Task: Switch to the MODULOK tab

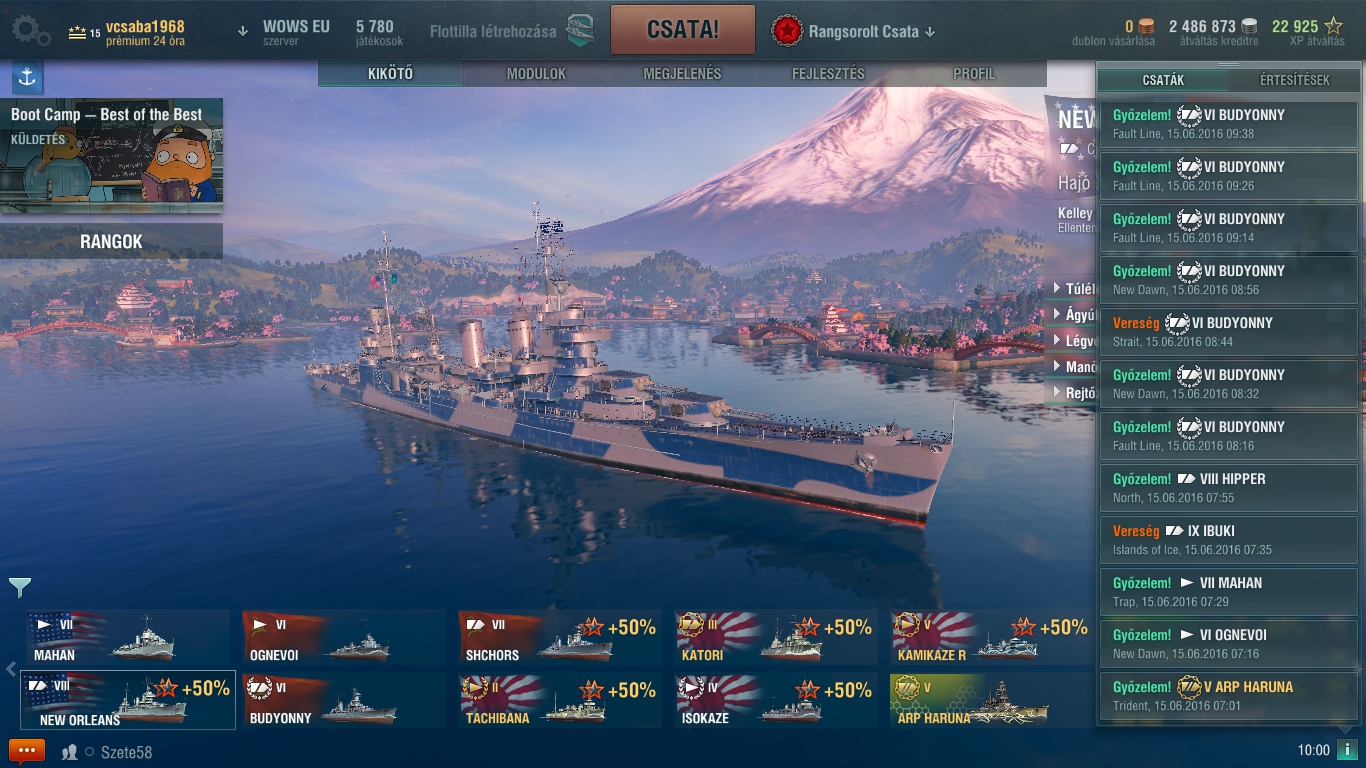Action: tap(536, 74)
